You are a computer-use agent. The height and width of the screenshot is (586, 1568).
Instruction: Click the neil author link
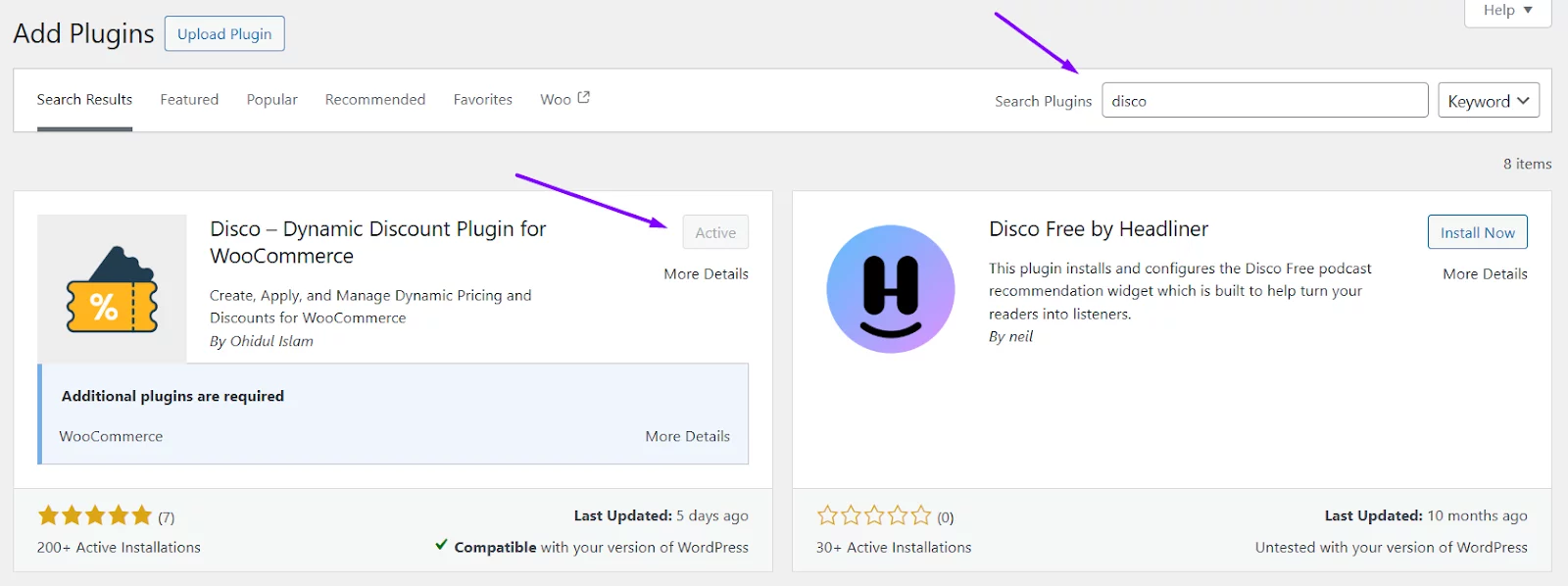click(1020, 337)
